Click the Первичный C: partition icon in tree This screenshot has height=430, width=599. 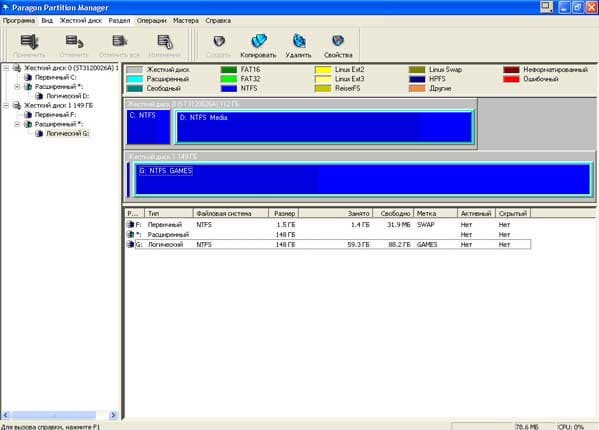pyautogui.click(x=28, y=77)
